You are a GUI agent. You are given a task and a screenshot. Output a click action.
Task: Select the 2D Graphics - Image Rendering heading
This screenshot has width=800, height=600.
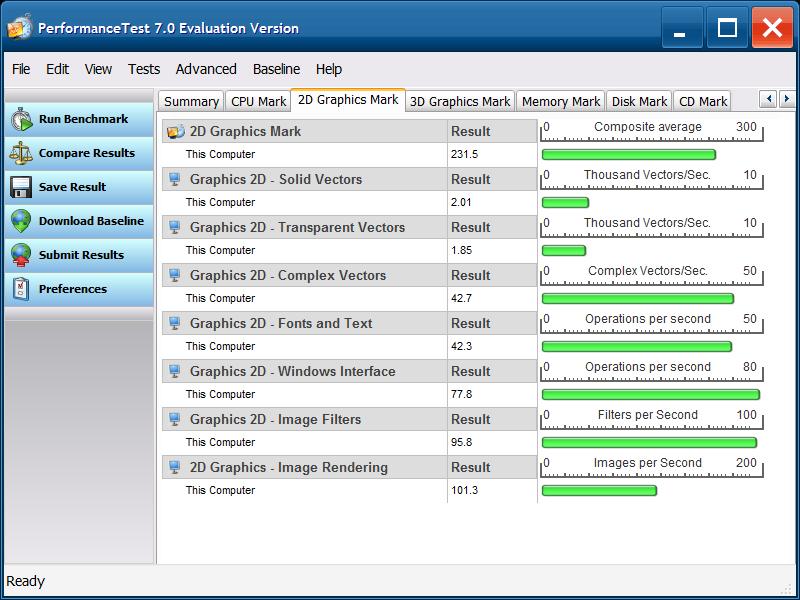pyautogui.click(x=289, y=467)
